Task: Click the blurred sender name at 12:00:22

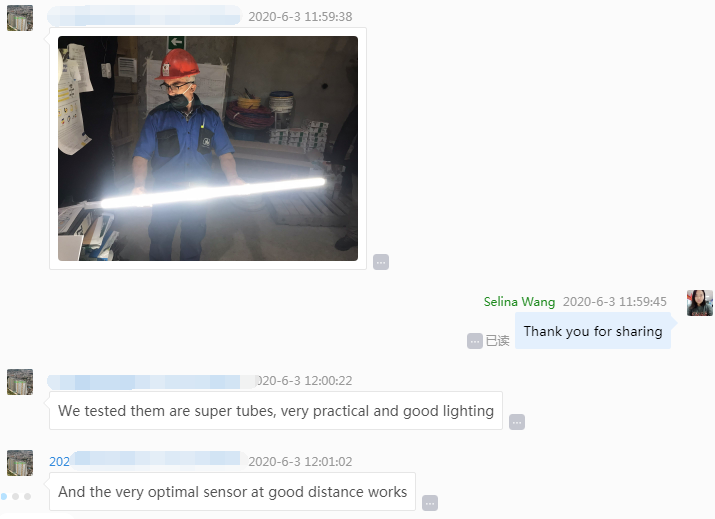Action: (153, 382)
